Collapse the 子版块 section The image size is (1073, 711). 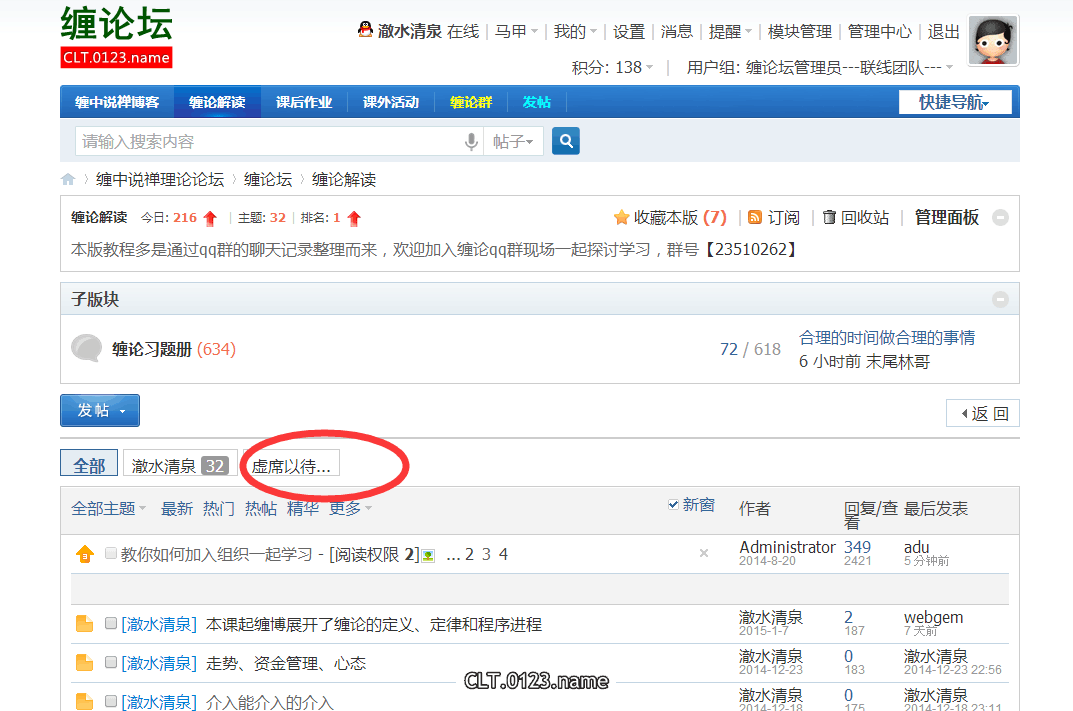click(1000, 300)
